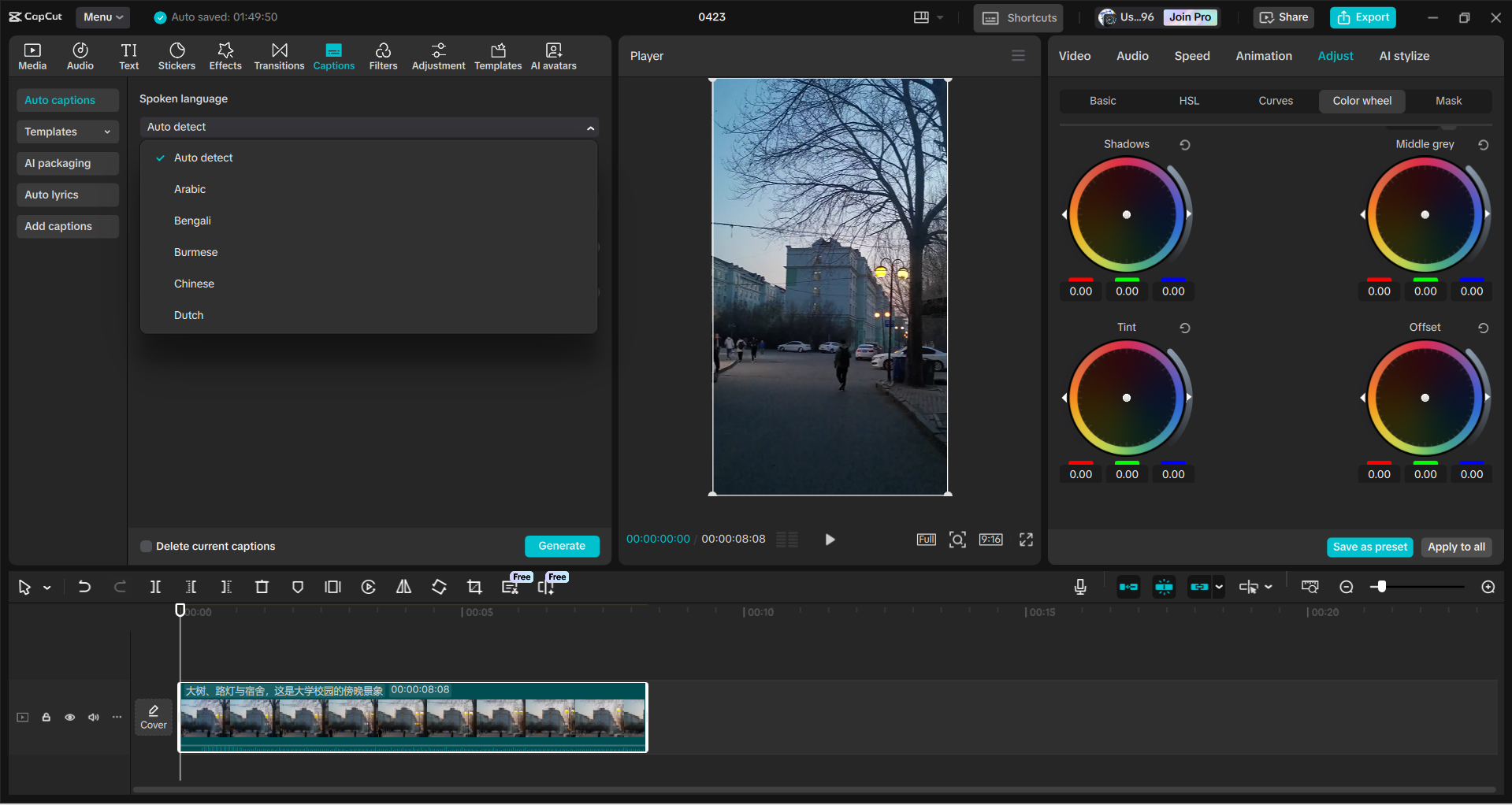This screenshot has width=1512, height=805.
Task: Lock the caption track
Action: [46, 717]
